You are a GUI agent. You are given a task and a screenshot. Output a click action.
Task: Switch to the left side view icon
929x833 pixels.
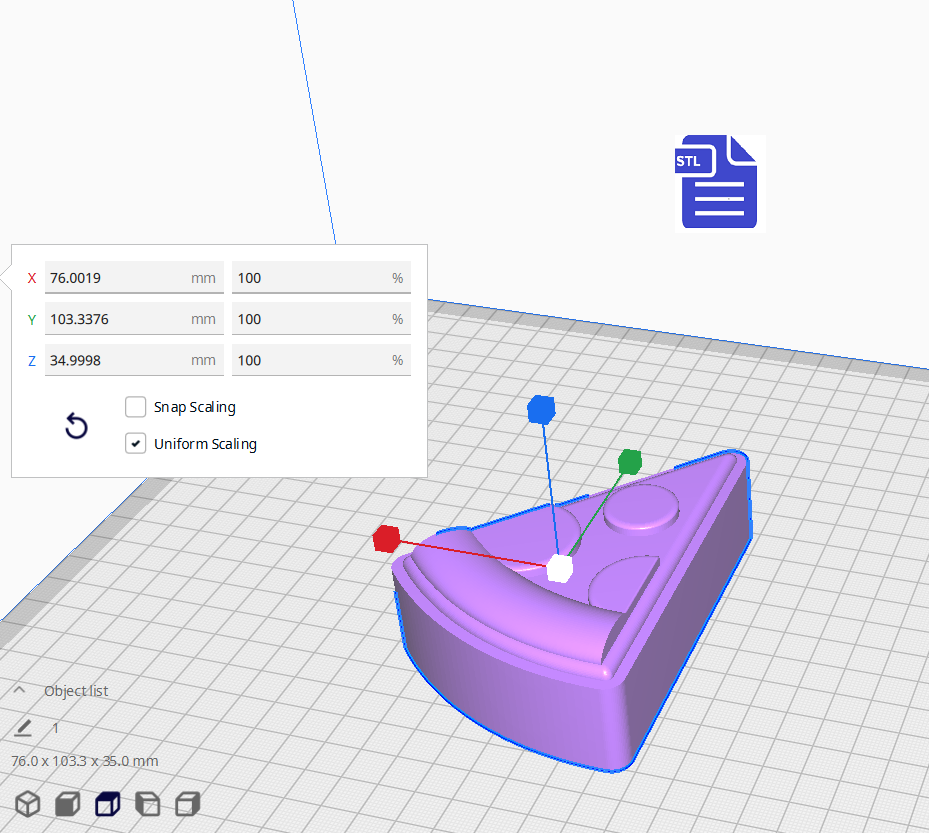148,803
